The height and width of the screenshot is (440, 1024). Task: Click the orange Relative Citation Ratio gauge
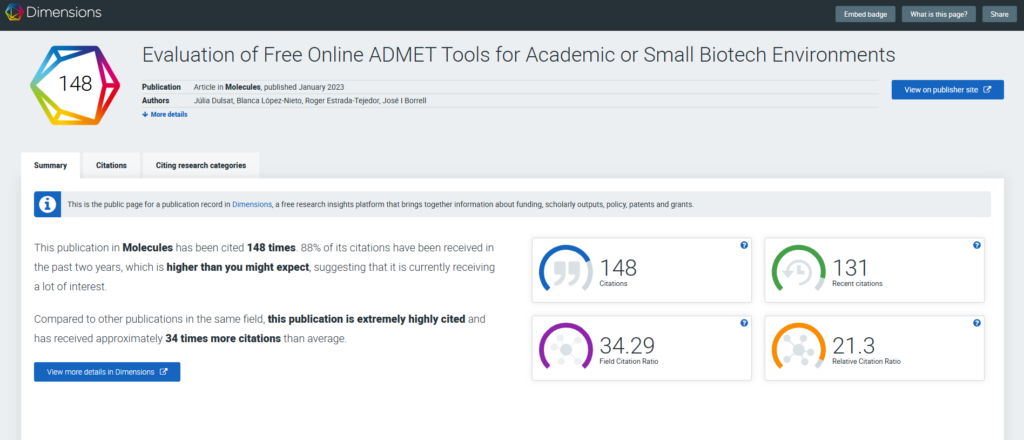tap(800, 348)
